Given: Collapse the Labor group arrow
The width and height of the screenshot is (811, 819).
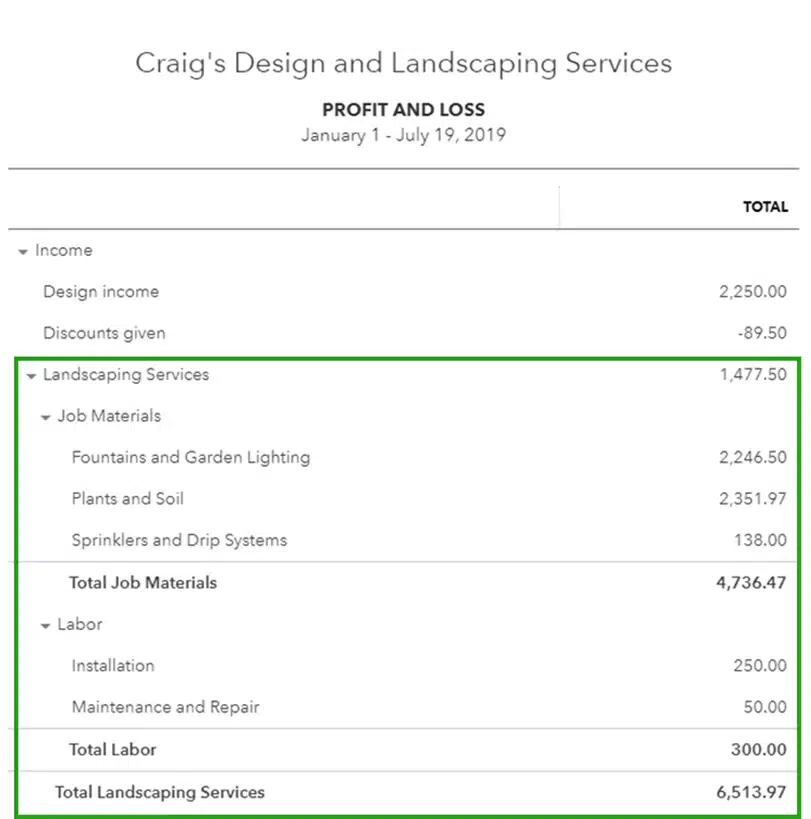Looking at the screenshot, I should point(46,626).
